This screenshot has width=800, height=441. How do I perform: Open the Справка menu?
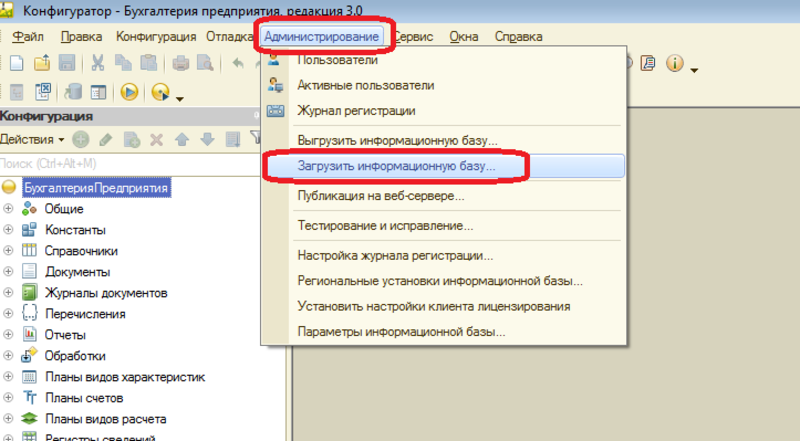click(x=518, y=37)
